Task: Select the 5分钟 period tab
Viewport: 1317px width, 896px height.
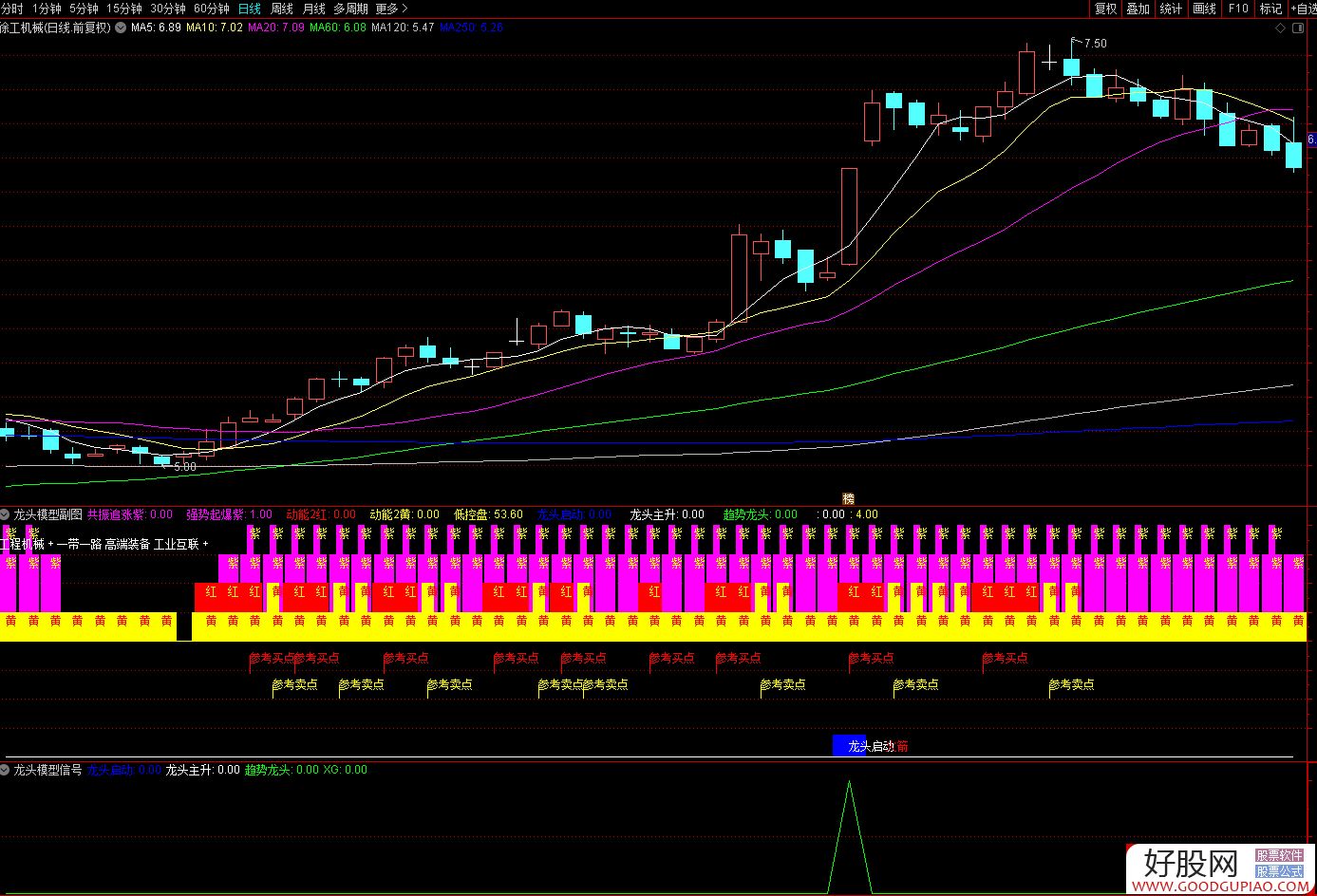Action: pyautogui.click(x=84, y=9)
